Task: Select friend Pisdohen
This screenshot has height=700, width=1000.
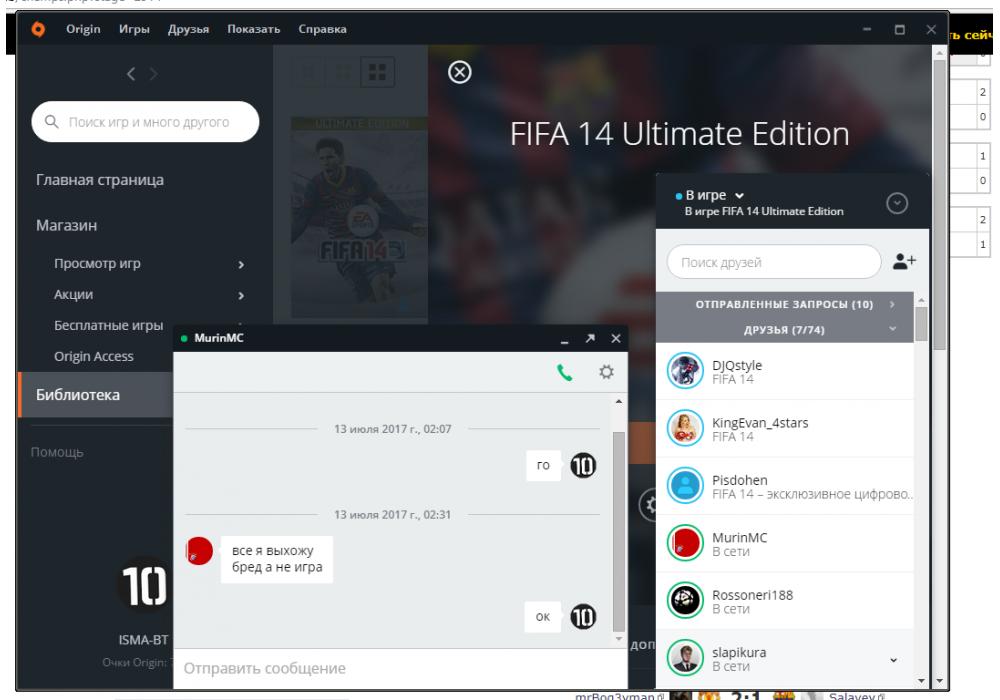Action: click(784, 486)
